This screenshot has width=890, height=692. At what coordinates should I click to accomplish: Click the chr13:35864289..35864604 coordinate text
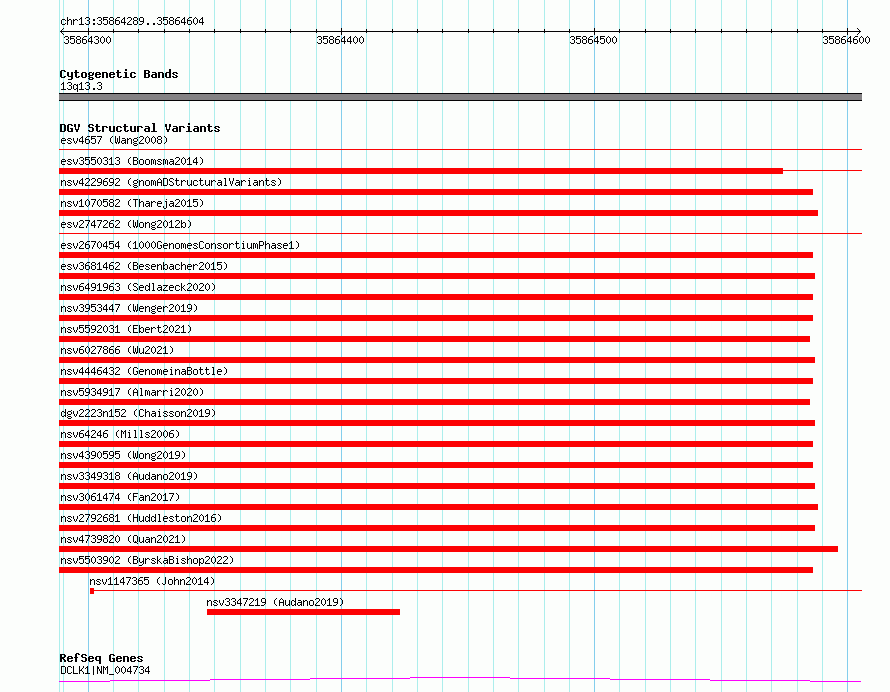pos(132,21)
